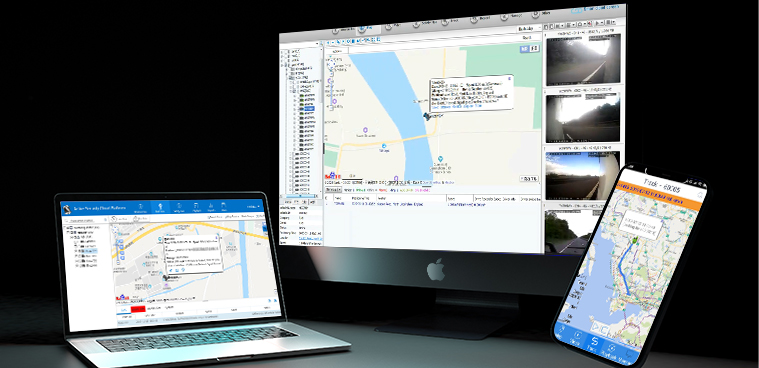Tap the green vehicle marker on the phone map

point(635,239)
